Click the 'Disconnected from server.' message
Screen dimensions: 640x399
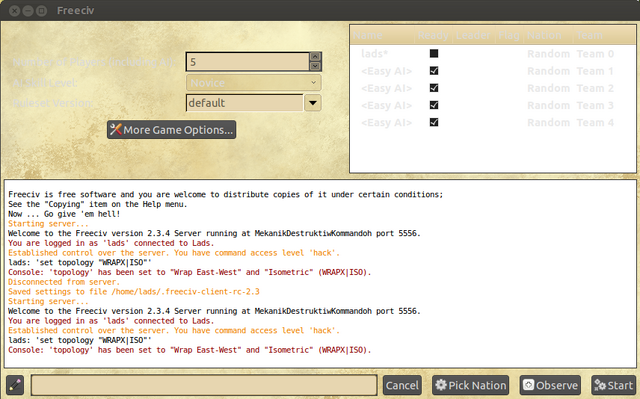[x=64, y=282]
